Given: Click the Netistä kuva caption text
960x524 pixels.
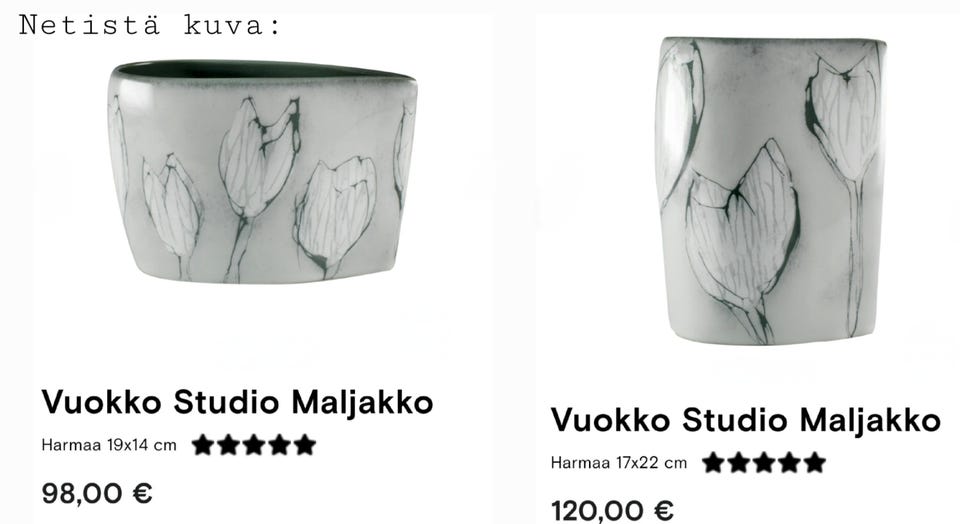Looking at the screenshot, I should [149, 25].
